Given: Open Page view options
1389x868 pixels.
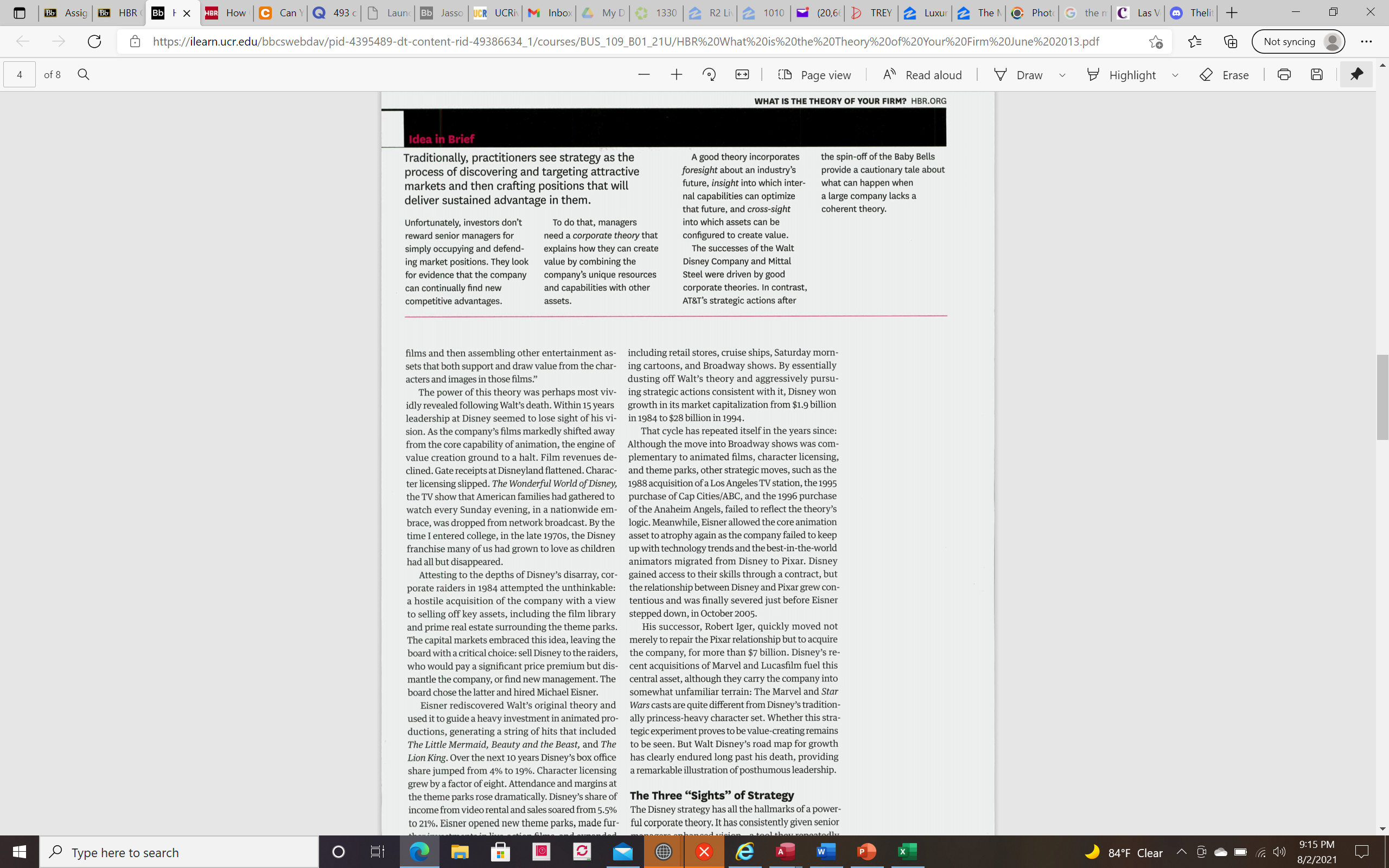Looking at the screenshot, I should click(814, 75).
